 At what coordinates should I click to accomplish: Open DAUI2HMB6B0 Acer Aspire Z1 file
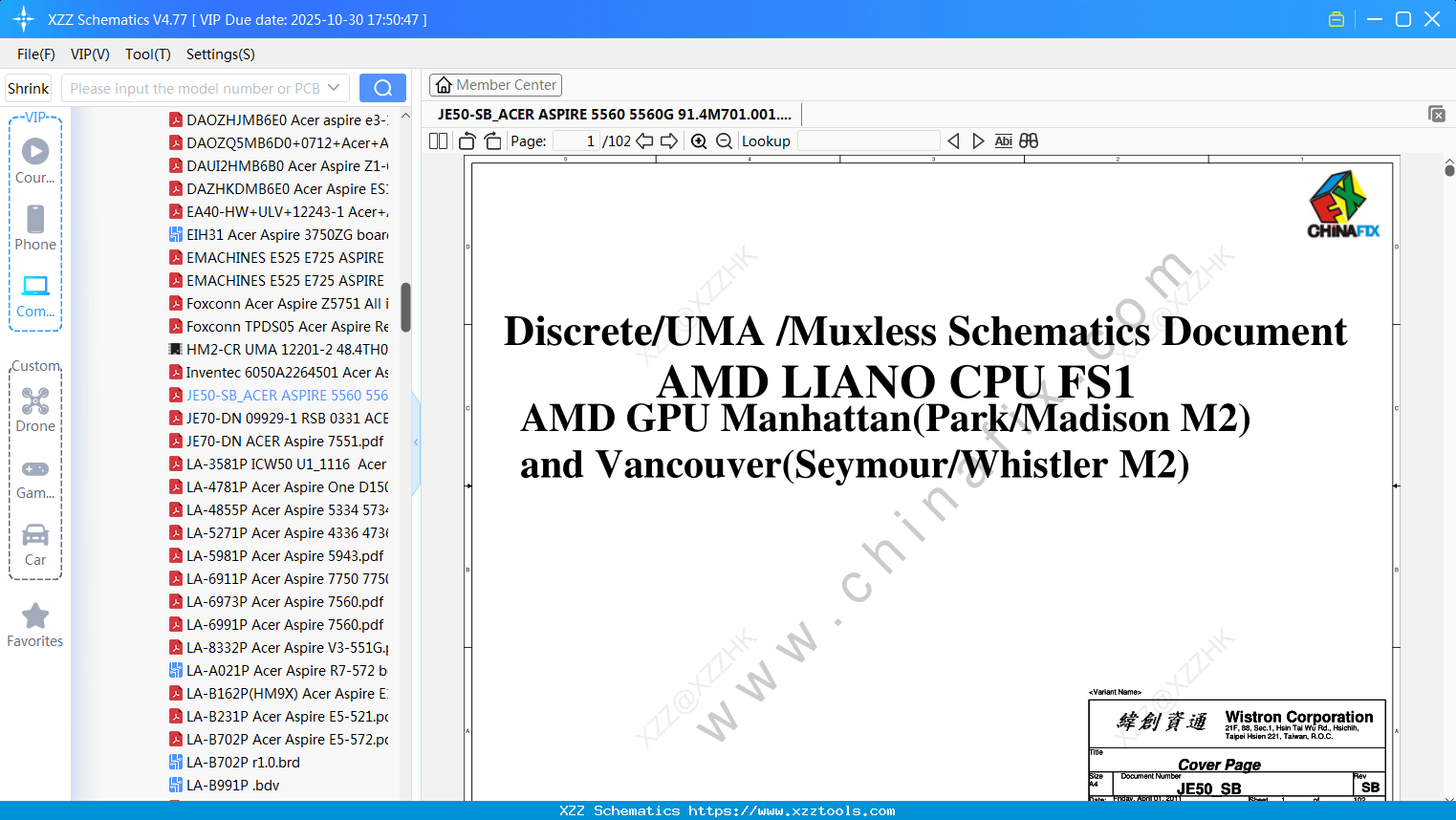279,165
